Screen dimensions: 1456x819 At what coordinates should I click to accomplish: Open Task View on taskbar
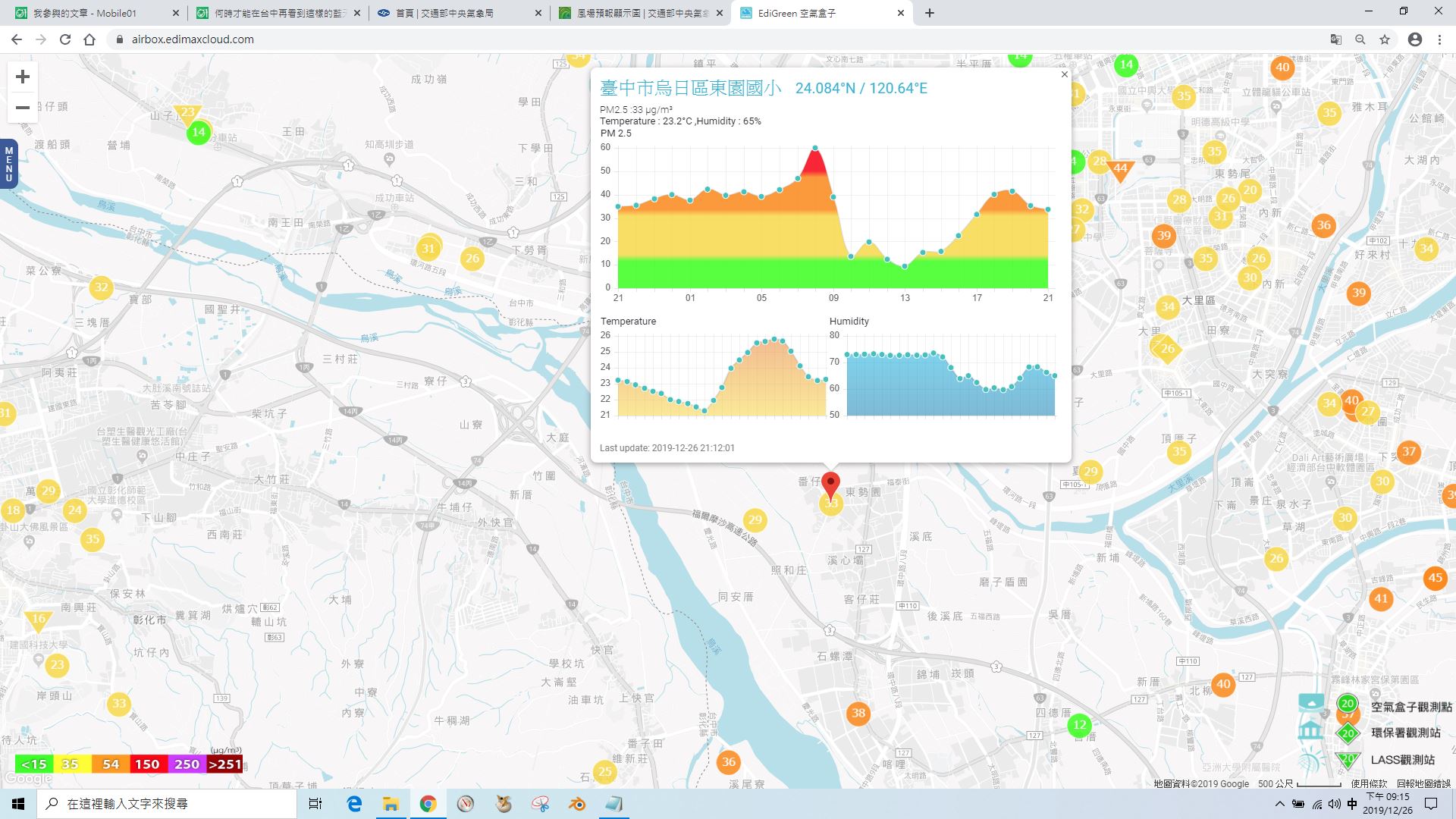(315, 804)
